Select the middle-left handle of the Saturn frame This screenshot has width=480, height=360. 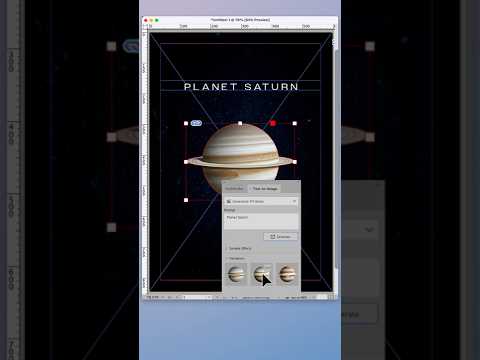[186, 162]
